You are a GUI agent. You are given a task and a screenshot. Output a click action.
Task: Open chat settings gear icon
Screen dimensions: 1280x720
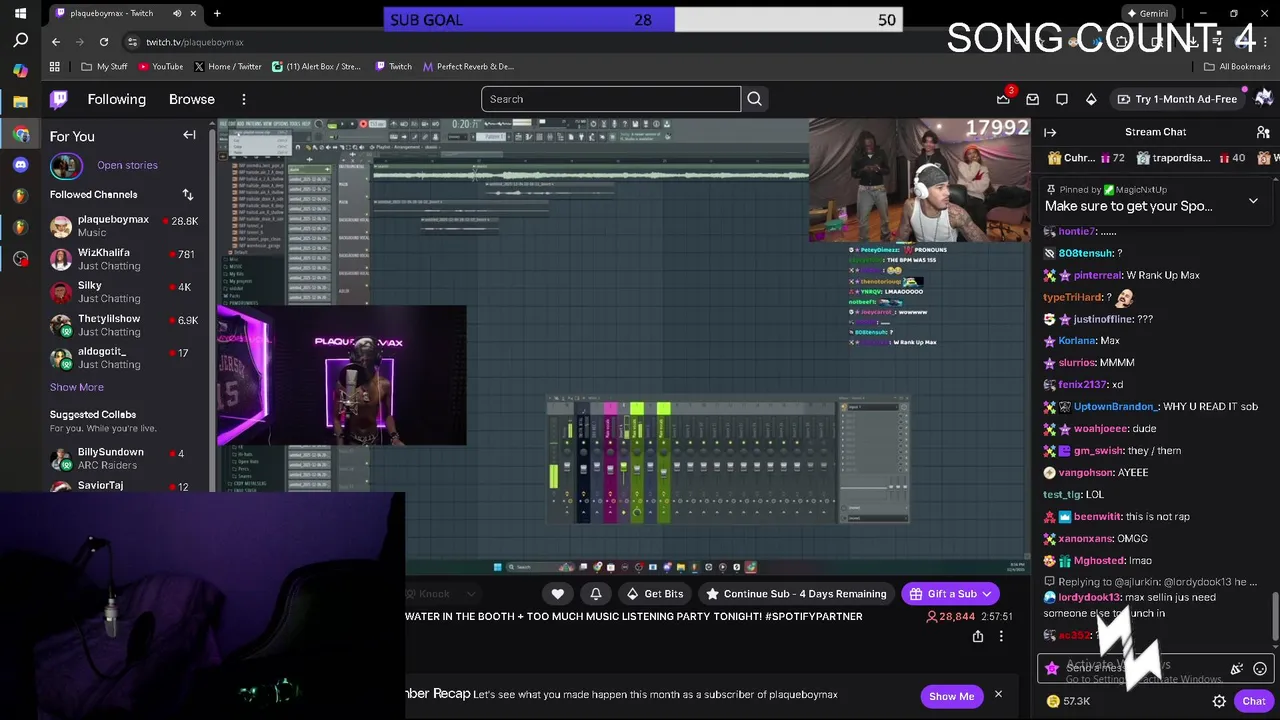(1219, 701)
